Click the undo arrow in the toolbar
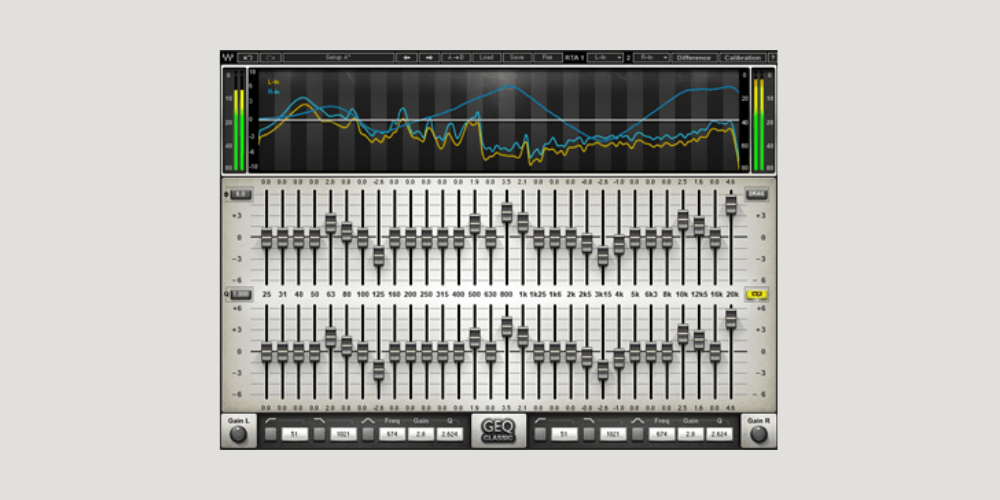1000x500 pixels. tap(247, 57)
